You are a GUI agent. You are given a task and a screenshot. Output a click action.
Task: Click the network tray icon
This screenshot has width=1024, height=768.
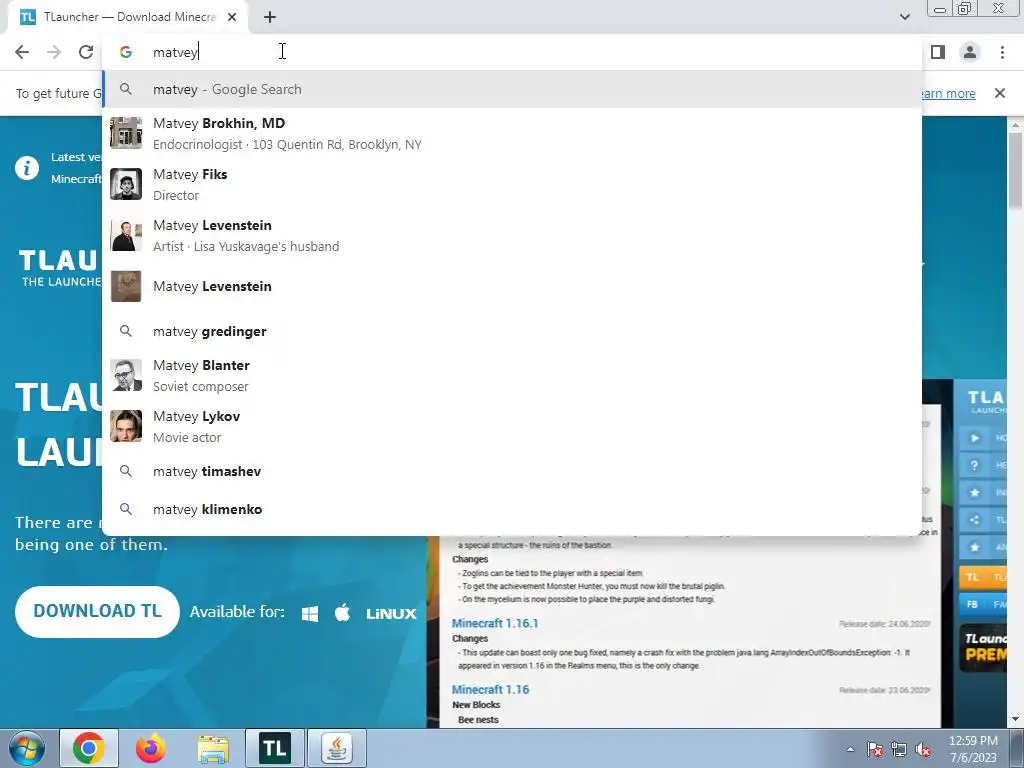point(899,749)
